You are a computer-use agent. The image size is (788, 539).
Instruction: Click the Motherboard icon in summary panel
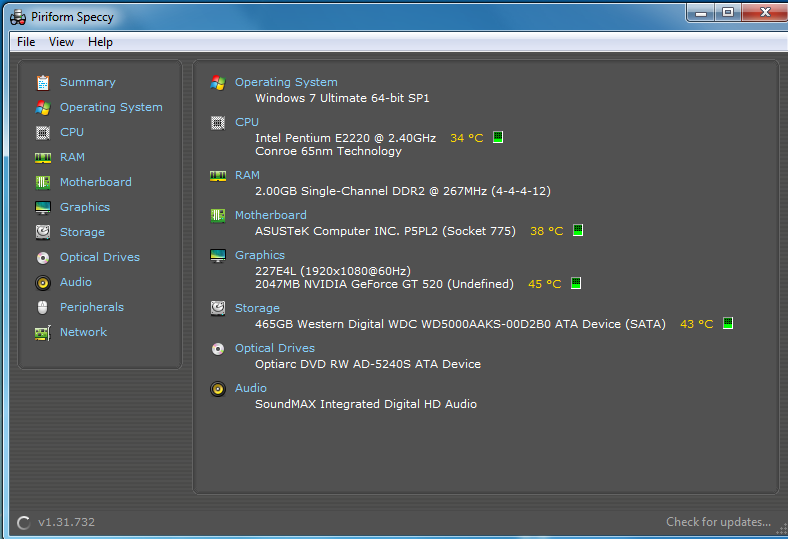pyautogui.click(x=218, y=215)
